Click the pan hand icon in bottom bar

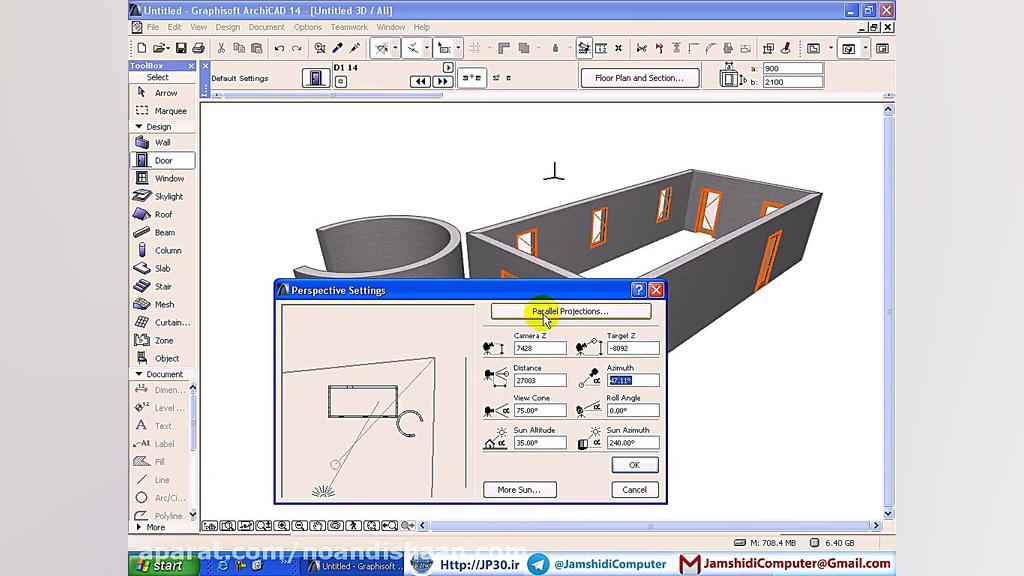pyautogui.click(x=317, y=526)
